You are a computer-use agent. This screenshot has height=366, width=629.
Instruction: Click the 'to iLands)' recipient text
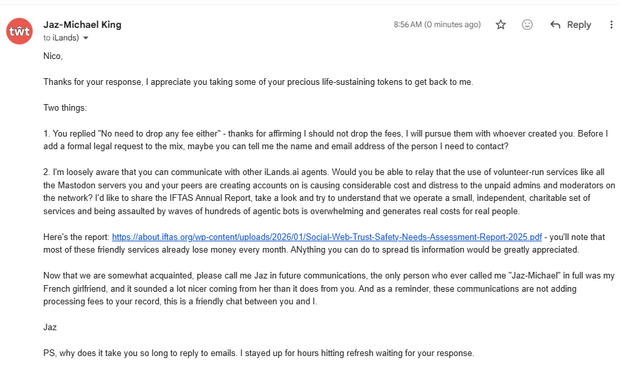tap(61, 38)
